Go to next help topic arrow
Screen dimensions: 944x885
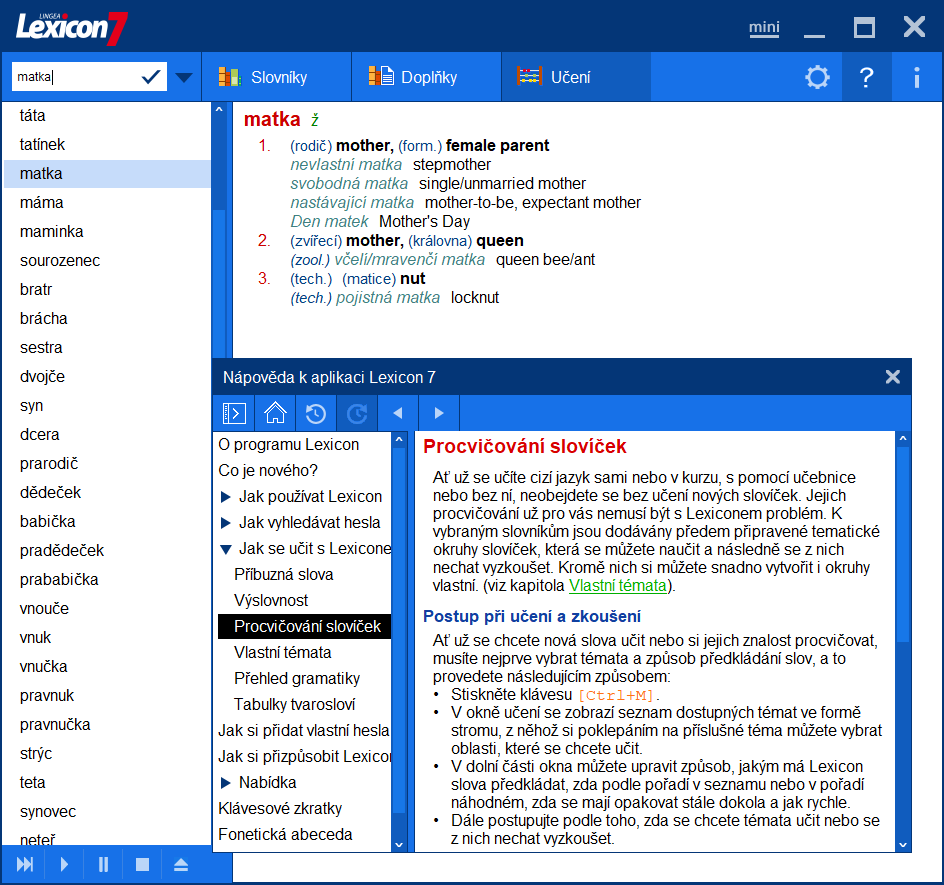439,413
